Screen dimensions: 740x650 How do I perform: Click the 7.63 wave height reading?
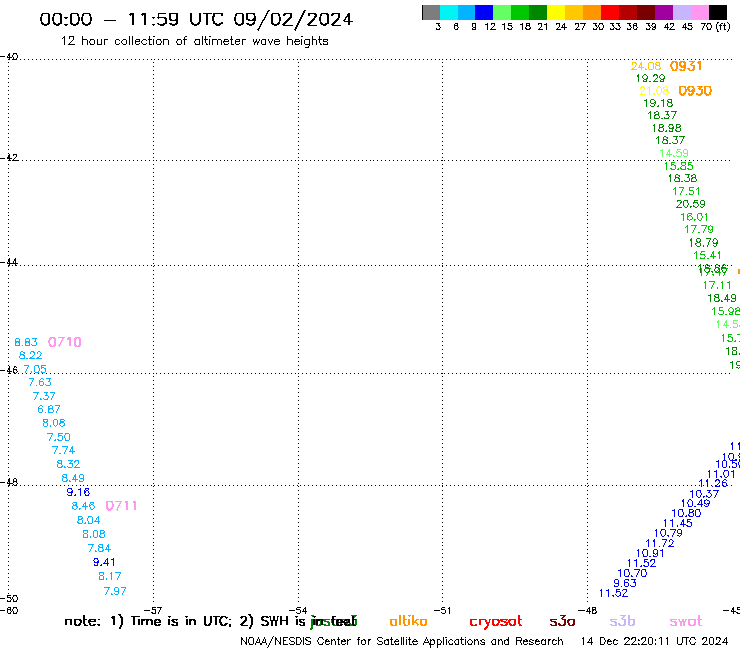(40, 382)
